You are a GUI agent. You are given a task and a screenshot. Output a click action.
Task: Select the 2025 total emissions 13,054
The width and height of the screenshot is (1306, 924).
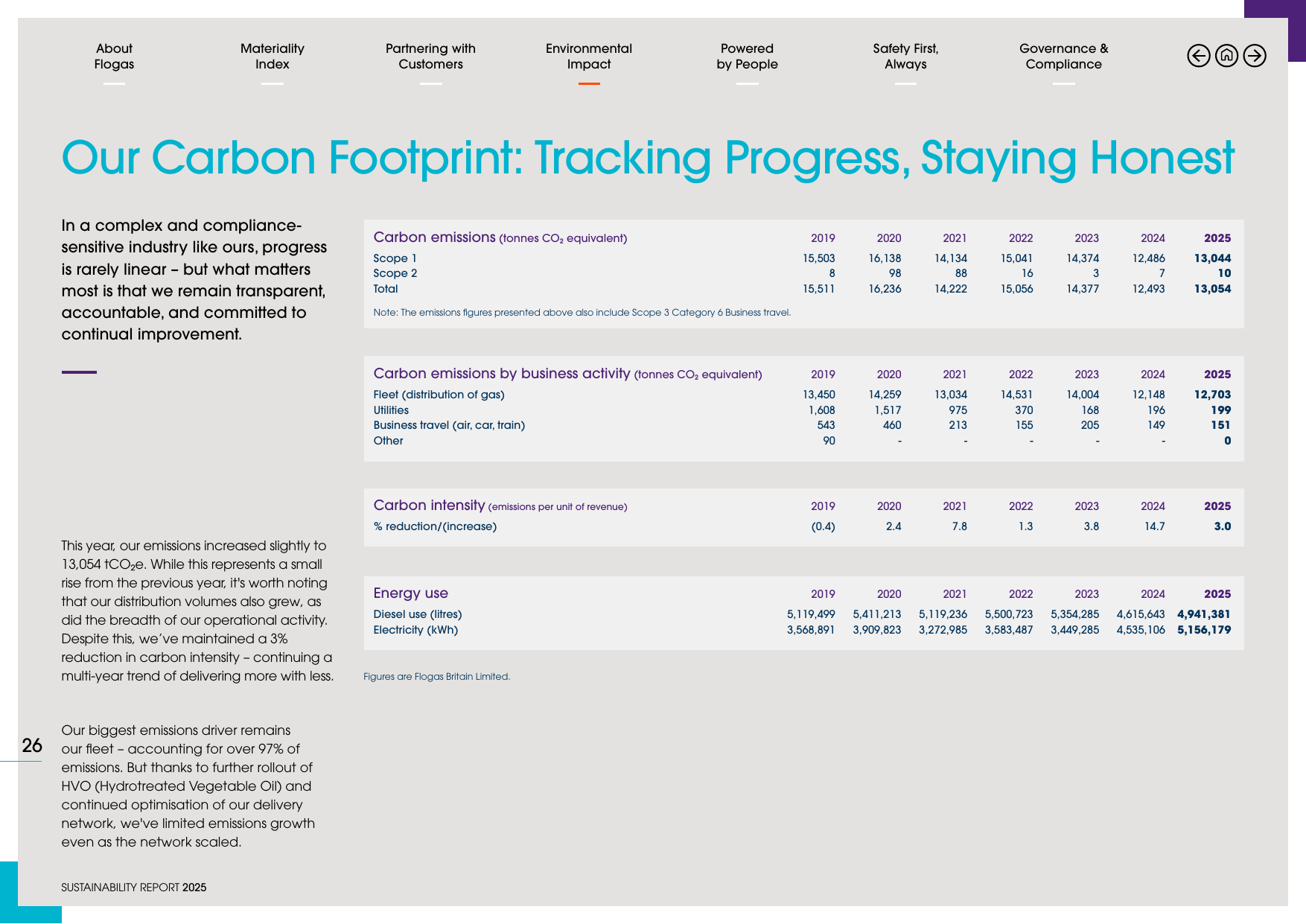coord(1212,289)
